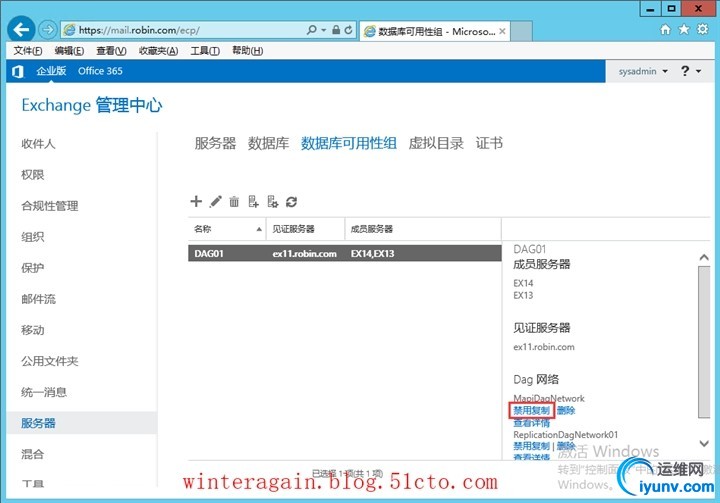Click the browser forward arrow button
The width and height of the screenshot is (720, 503).
[x=47, y=30]
